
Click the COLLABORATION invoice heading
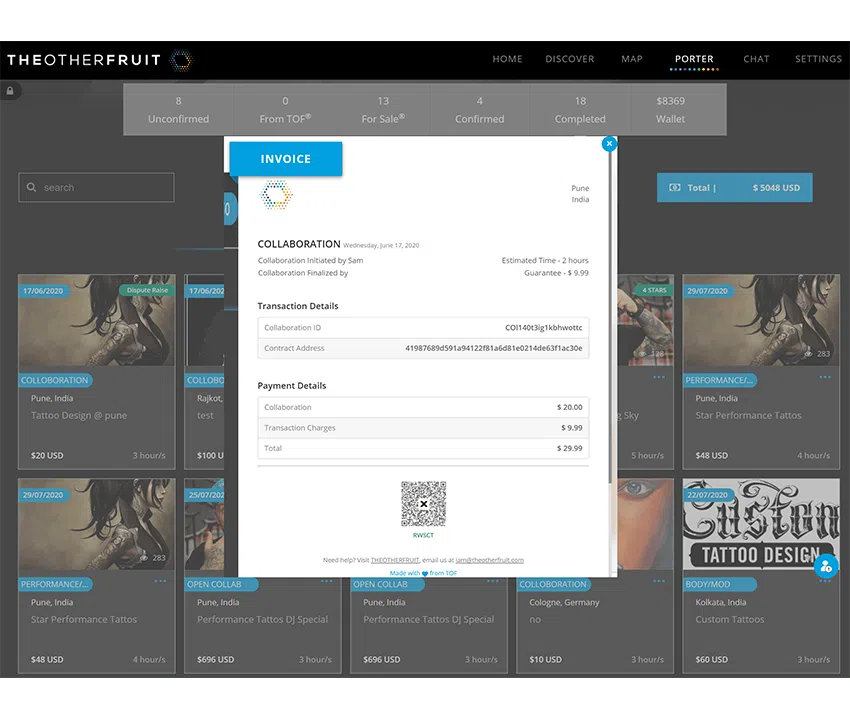(x=299, y=244)
